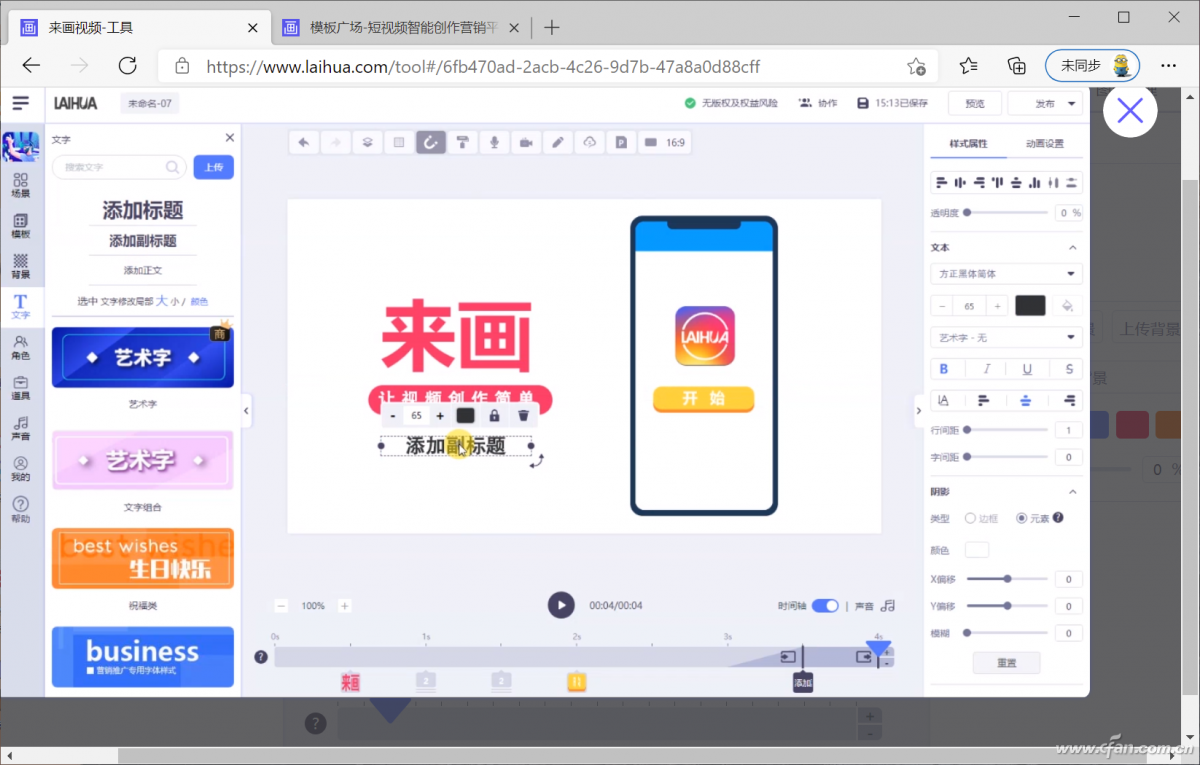Screen dimensions: 1200x765
Task: Select the 元素 shadow type radio button
Action: [x=1021, y=518]
